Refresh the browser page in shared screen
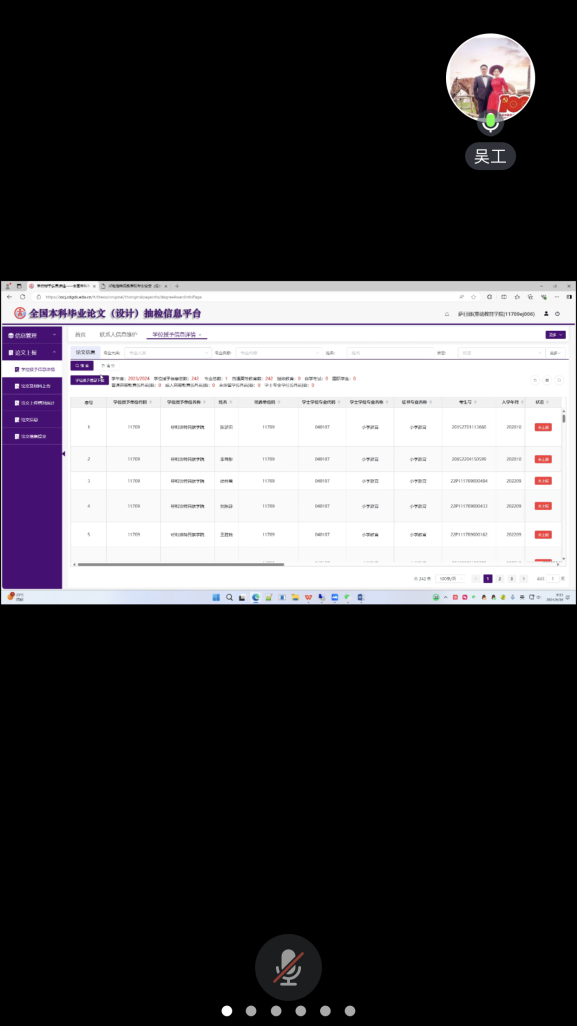 click(x=22, y=296)
